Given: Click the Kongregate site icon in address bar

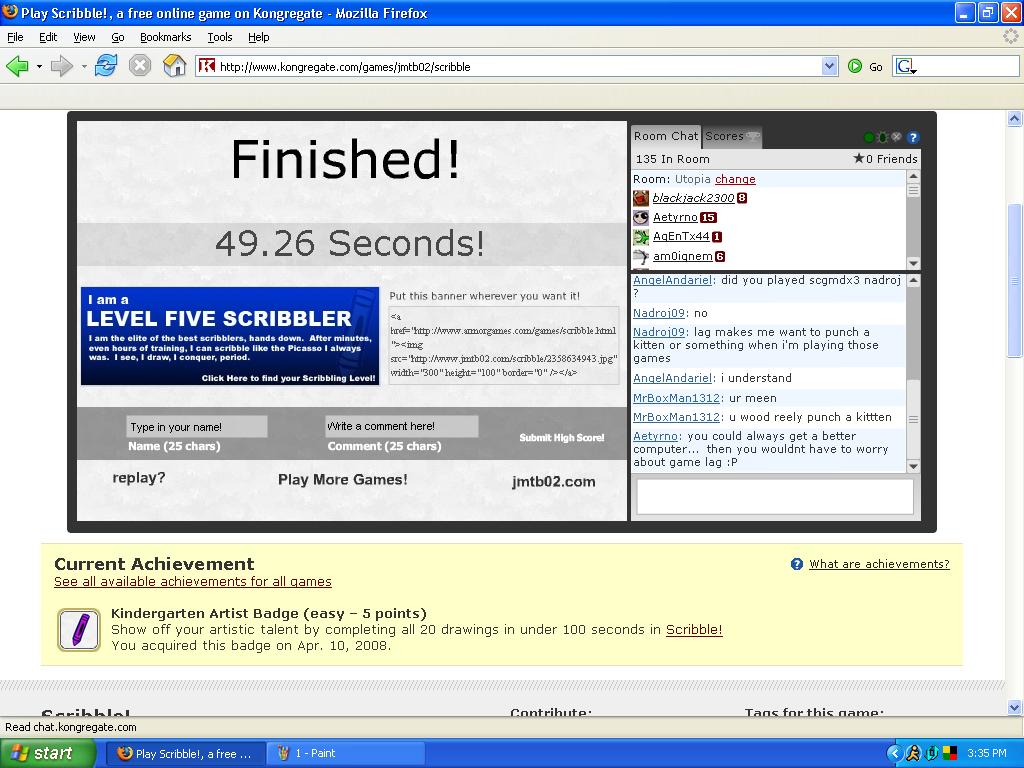Looking at the screenshot, I should 206,66.
